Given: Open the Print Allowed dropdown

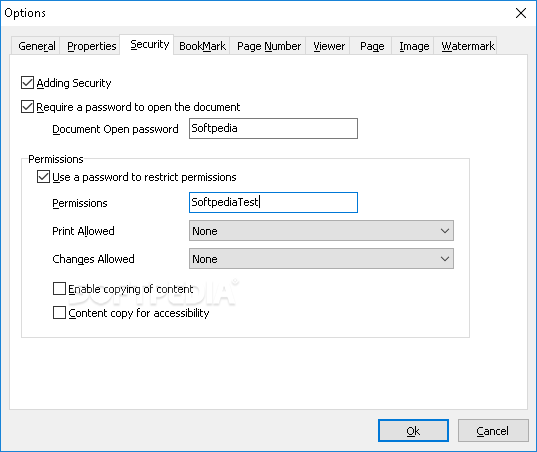Looking at the screenshot, I should point(321,231).
